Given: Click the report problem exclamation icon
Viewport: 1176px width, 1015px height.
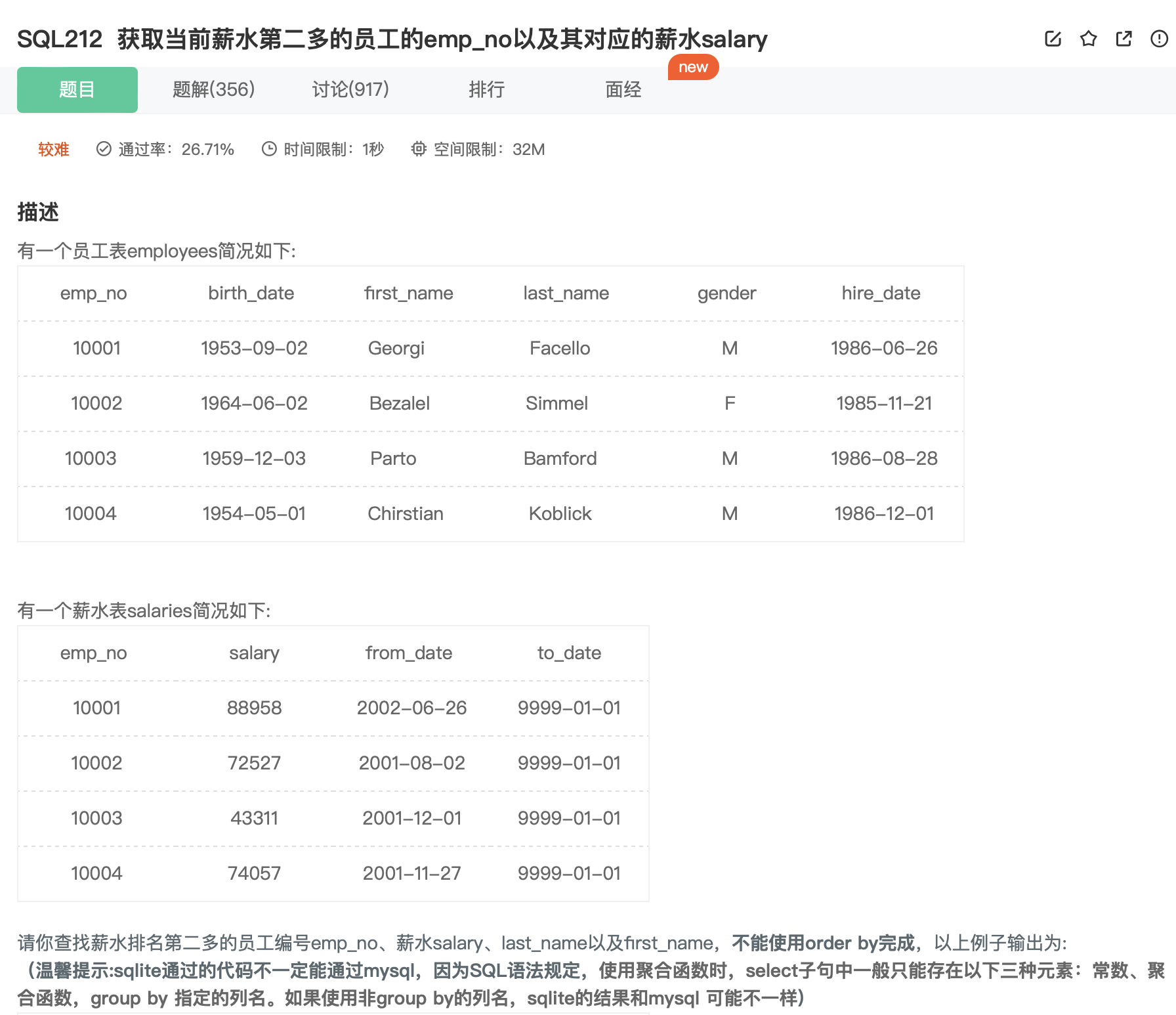Looking at the screenshot, I should coord(1159,39).
